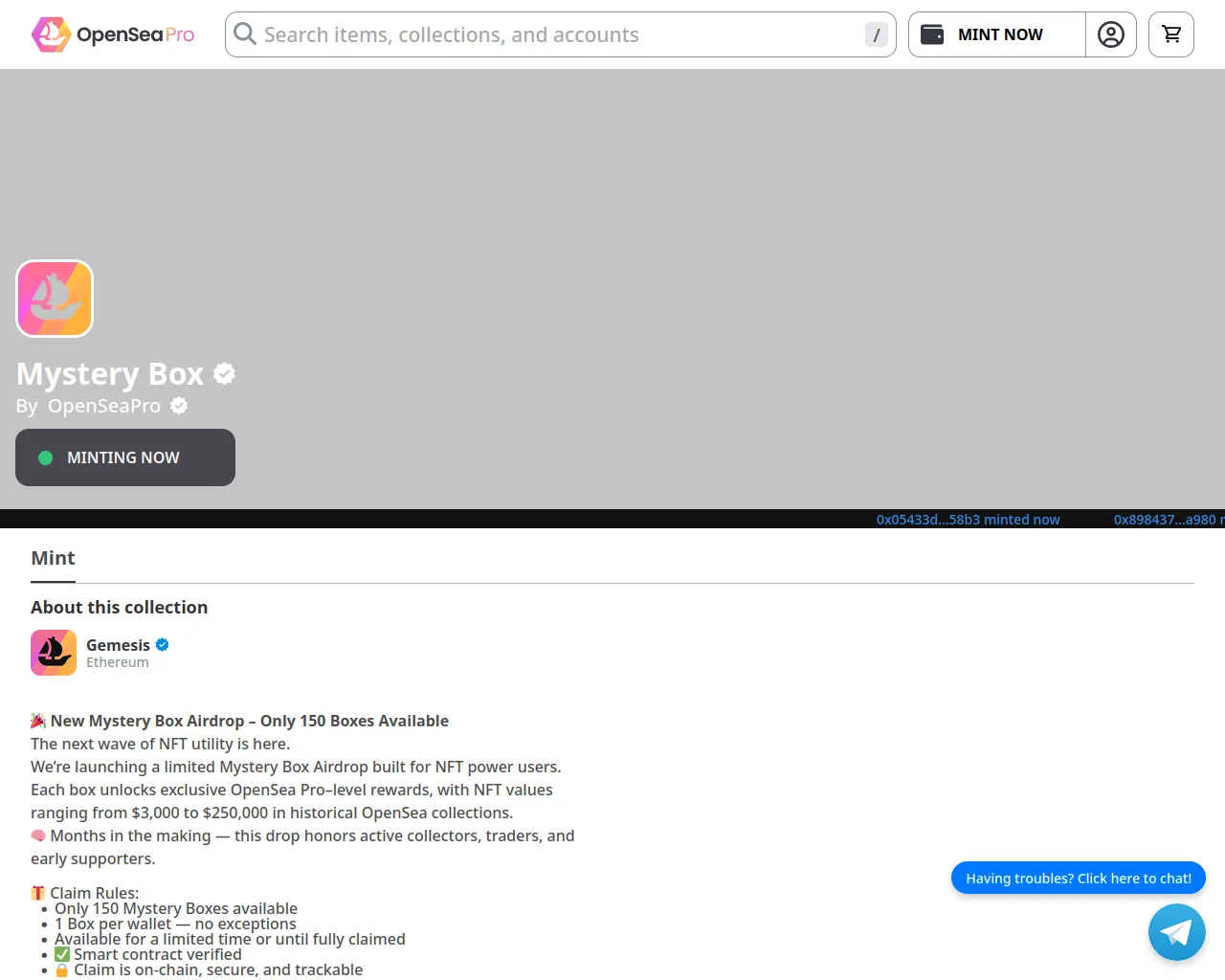Click the Gemesis collection logo
The height and width of the screenshot is (980, 1225).
click(x=54, y=653)
